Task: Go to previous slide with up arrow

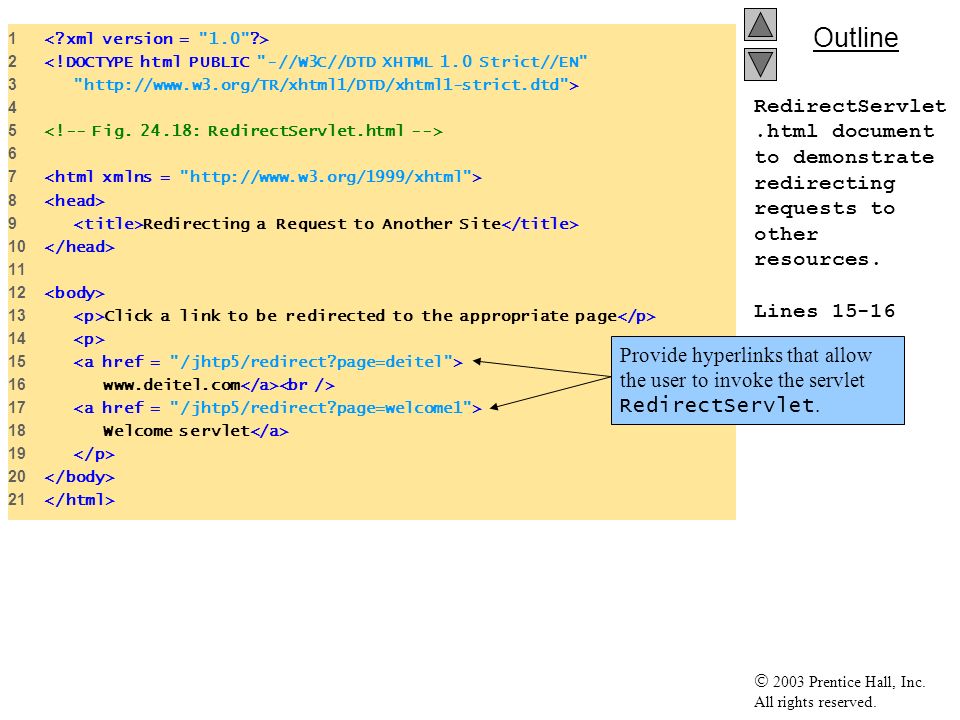Action: (760, 24)
